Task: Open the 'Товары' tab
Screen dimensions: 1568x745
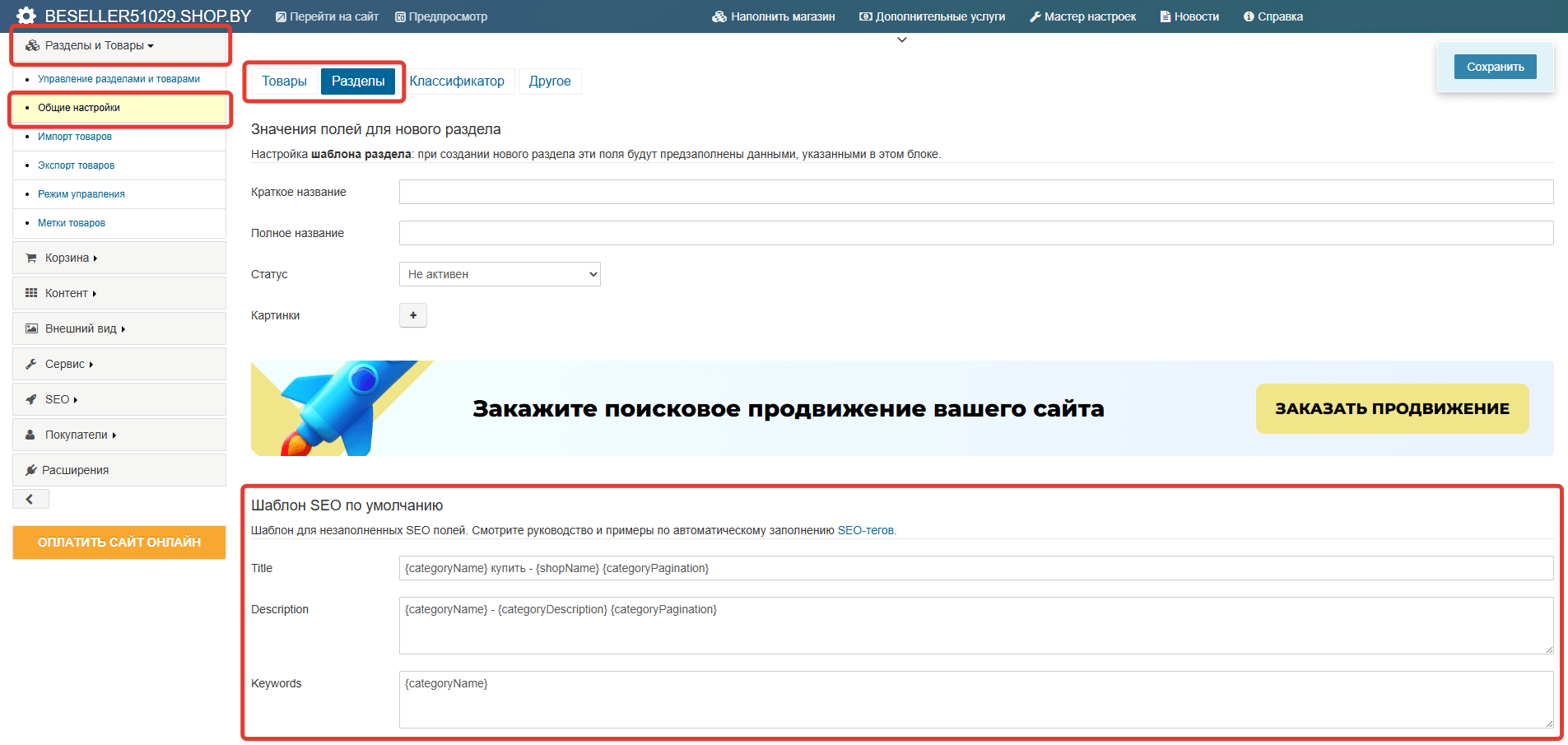Action: 284,81
